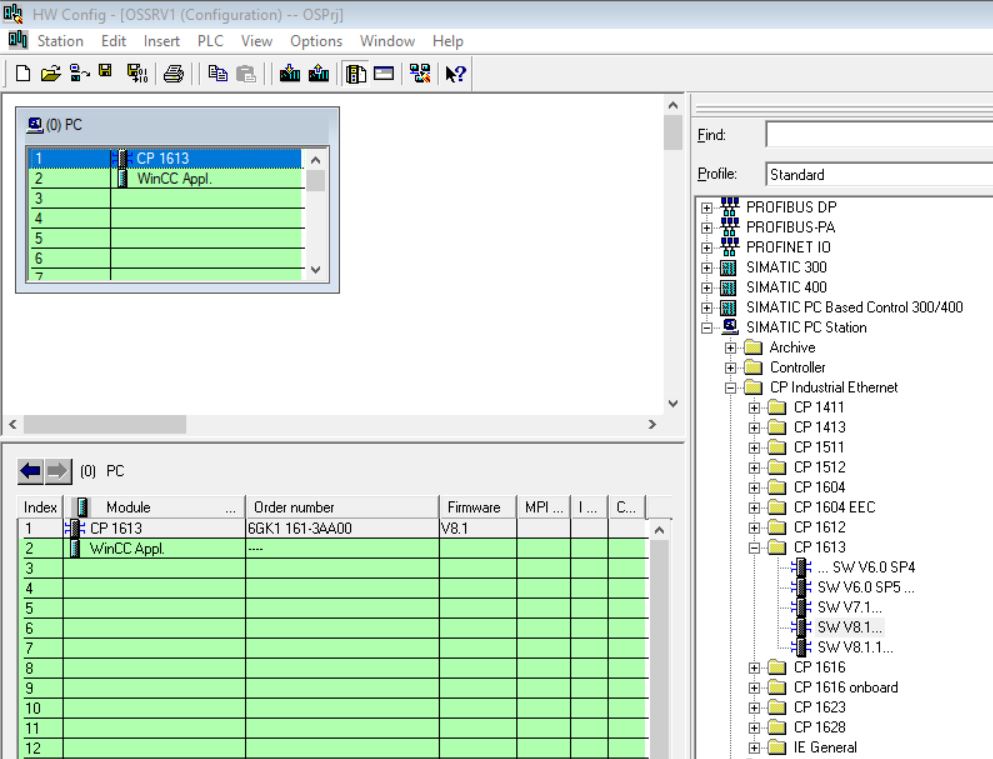Open the Help menu
This screenshot has width=993, height=759.
point(448,41)
